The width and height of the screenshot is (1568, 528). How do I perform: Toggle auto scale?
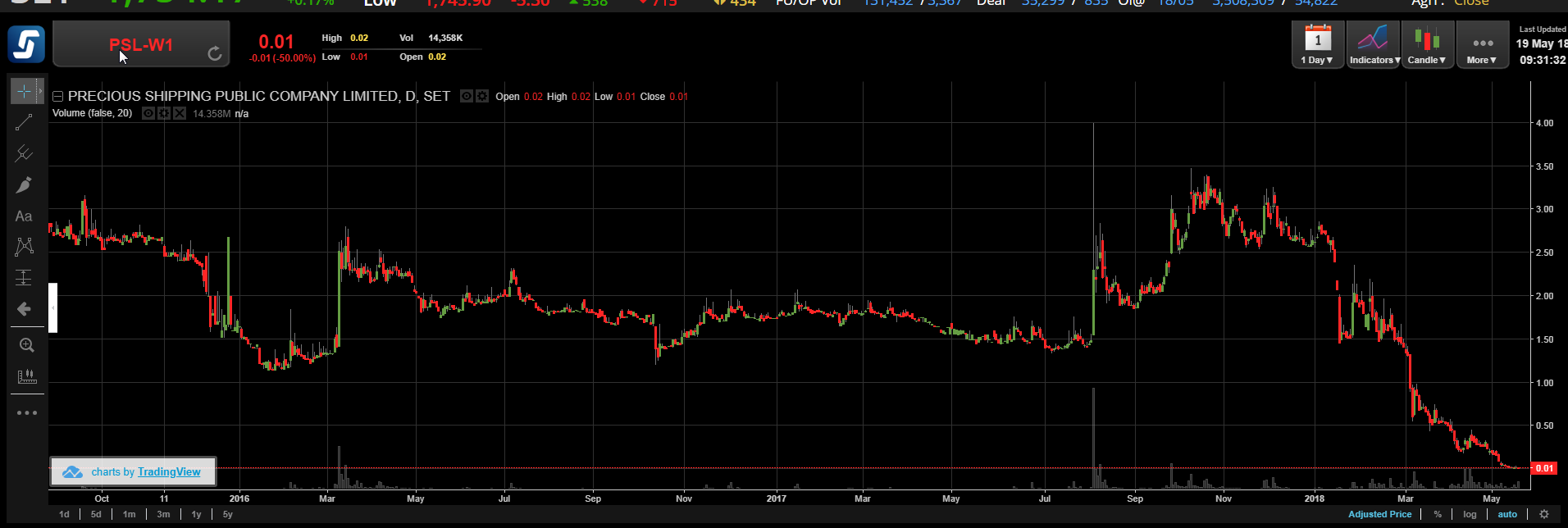click(1507, 514)
